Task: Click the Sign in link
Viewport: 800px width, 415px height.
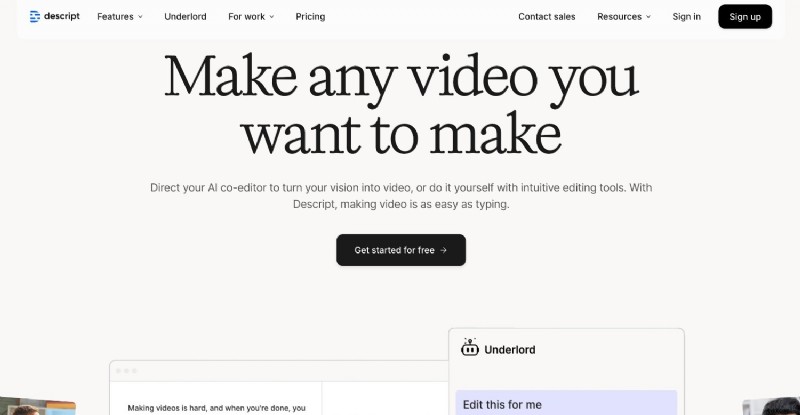Action: pyautogui.click(x=686, y=17)
